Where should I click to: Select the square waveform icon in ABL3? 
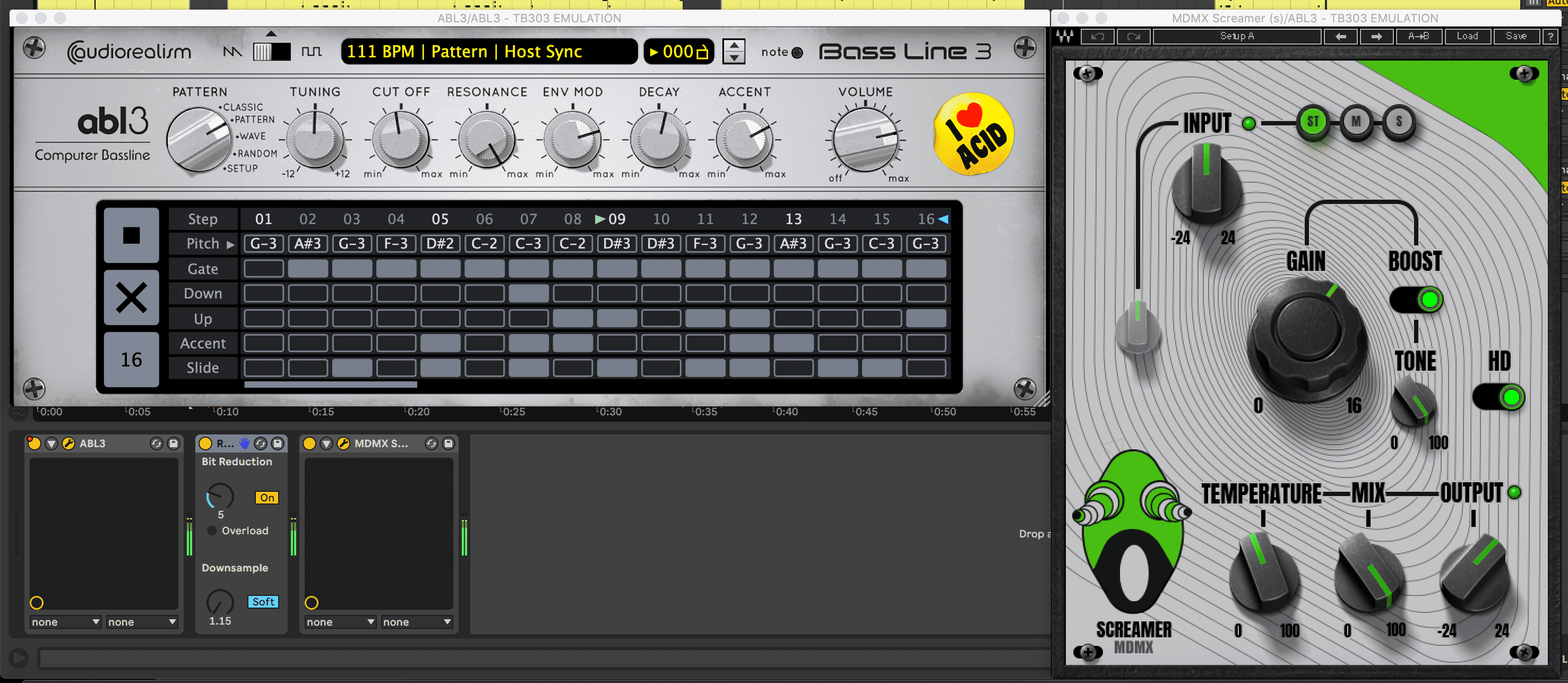pyautogui.click(x=312, y=52)
